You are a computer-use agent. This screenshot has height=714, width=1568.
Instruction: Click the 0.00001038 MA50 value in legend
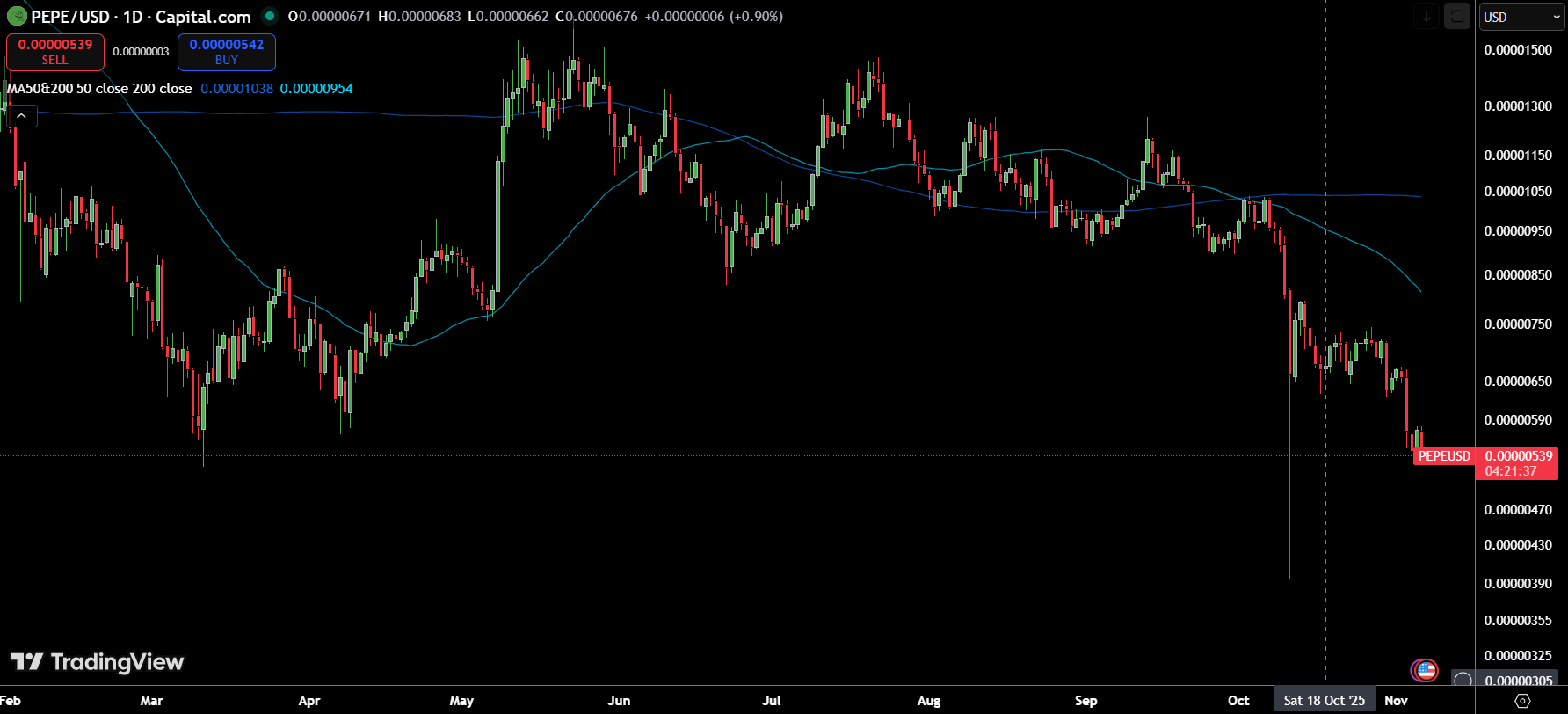[236, 89]
